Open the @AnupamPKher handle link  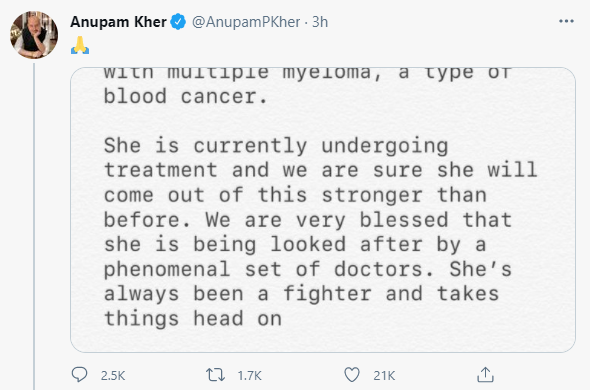click(246, 22)
